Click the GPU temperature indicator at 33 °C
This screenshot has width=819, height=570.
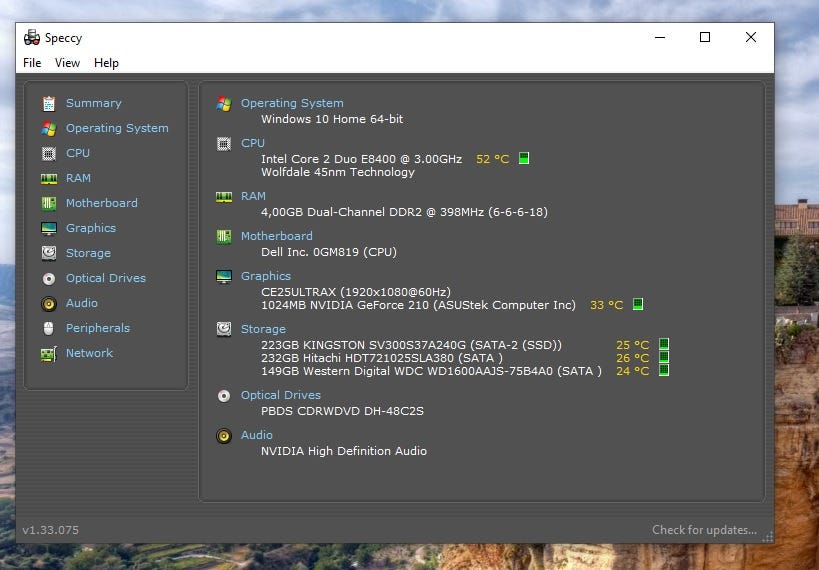coord(606,305)
